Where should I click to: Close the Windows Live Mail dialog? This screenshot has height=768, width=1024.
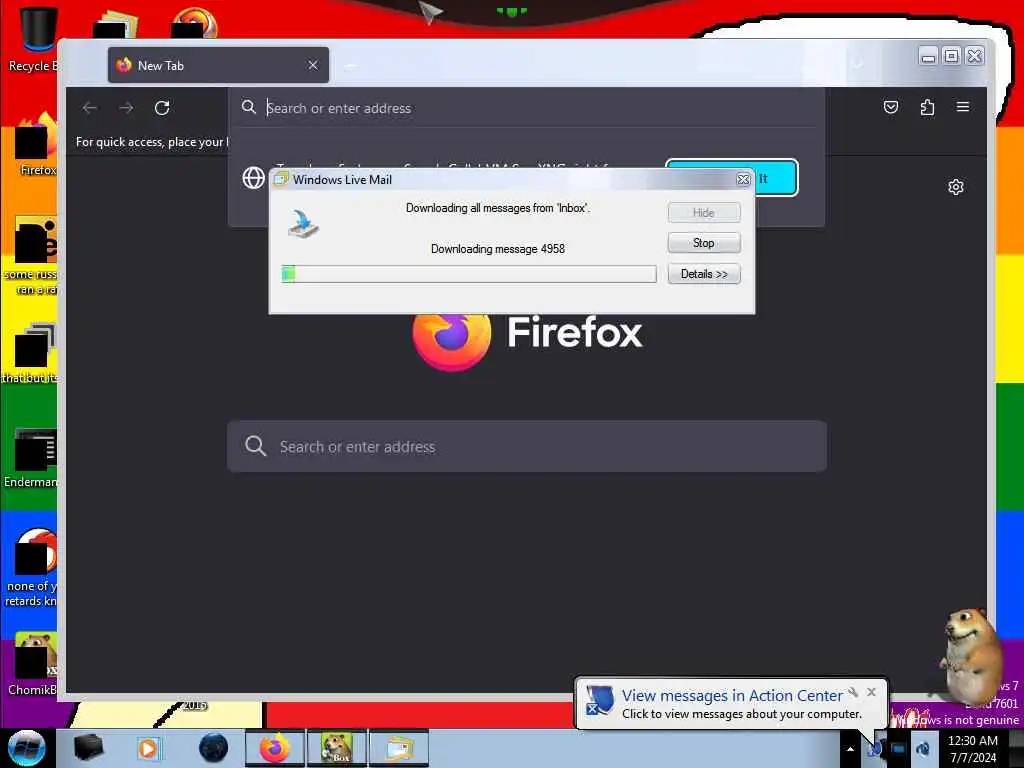click(x=743, y=179)
